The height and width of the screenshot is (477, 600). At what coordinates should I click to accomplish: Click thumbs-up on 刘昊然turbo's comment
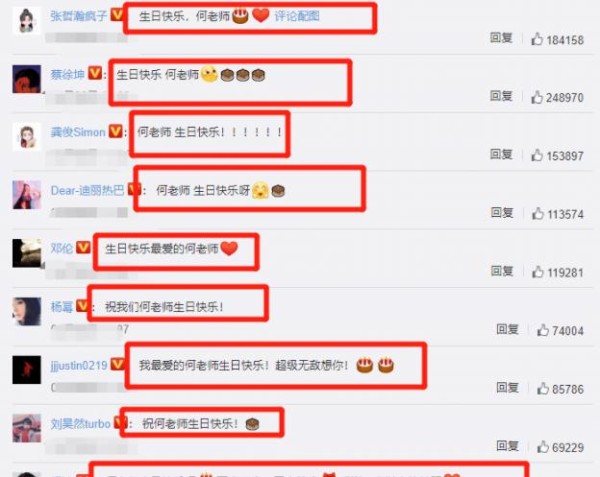coord(543,447)
